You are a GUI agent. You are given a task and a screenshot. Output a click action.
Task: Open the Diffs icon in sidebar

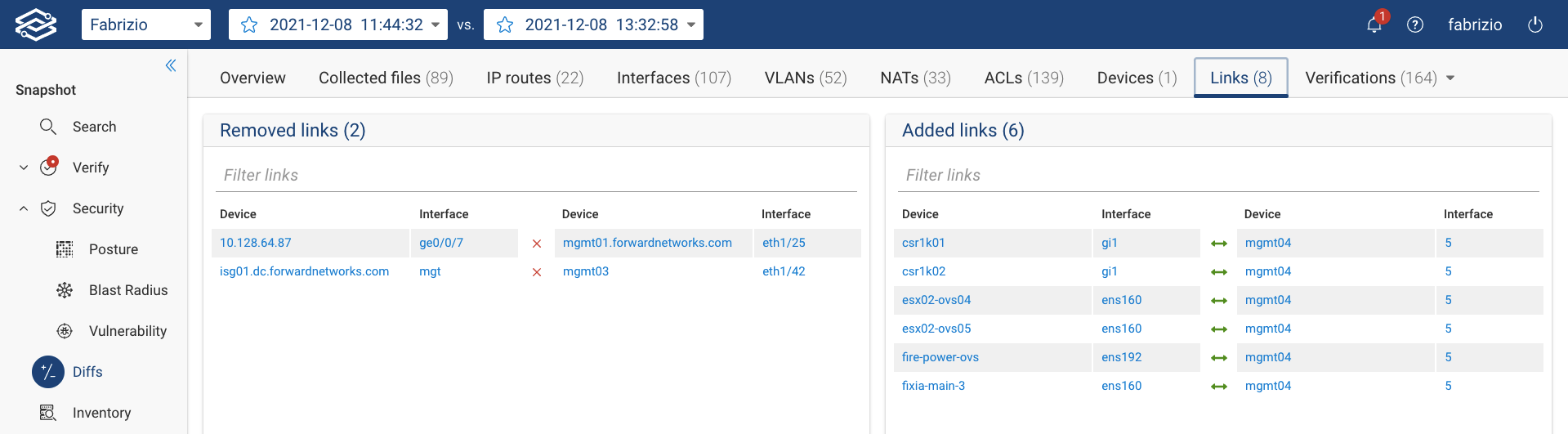[48, 372]
